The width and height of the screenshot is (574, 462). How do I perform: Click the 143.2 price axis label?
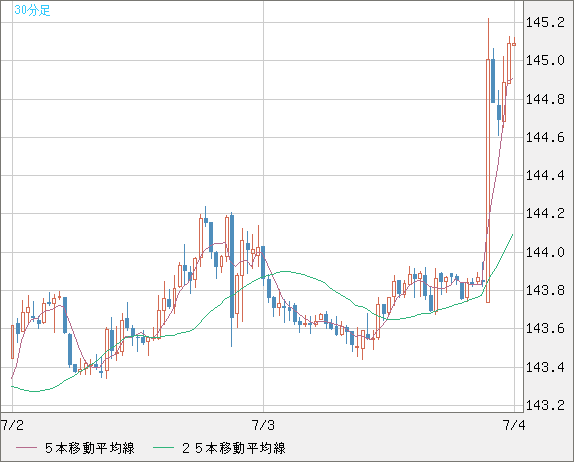[x=545, y=405]
